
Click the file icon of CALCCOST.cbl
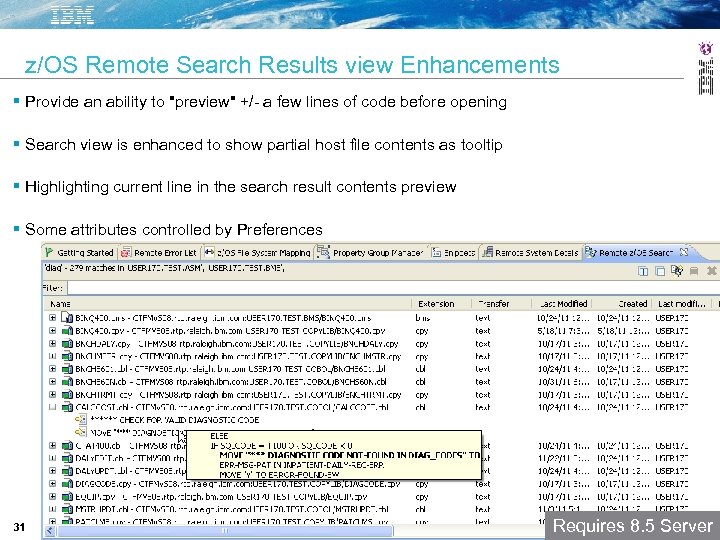(x=67, y=407)
